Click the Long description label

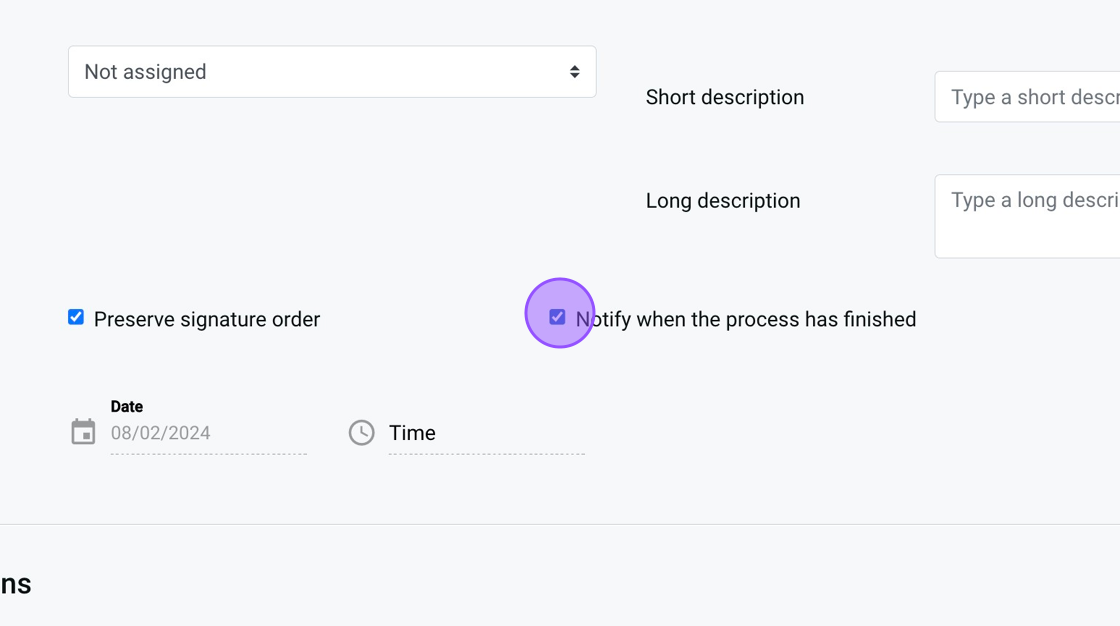(722, 201)
